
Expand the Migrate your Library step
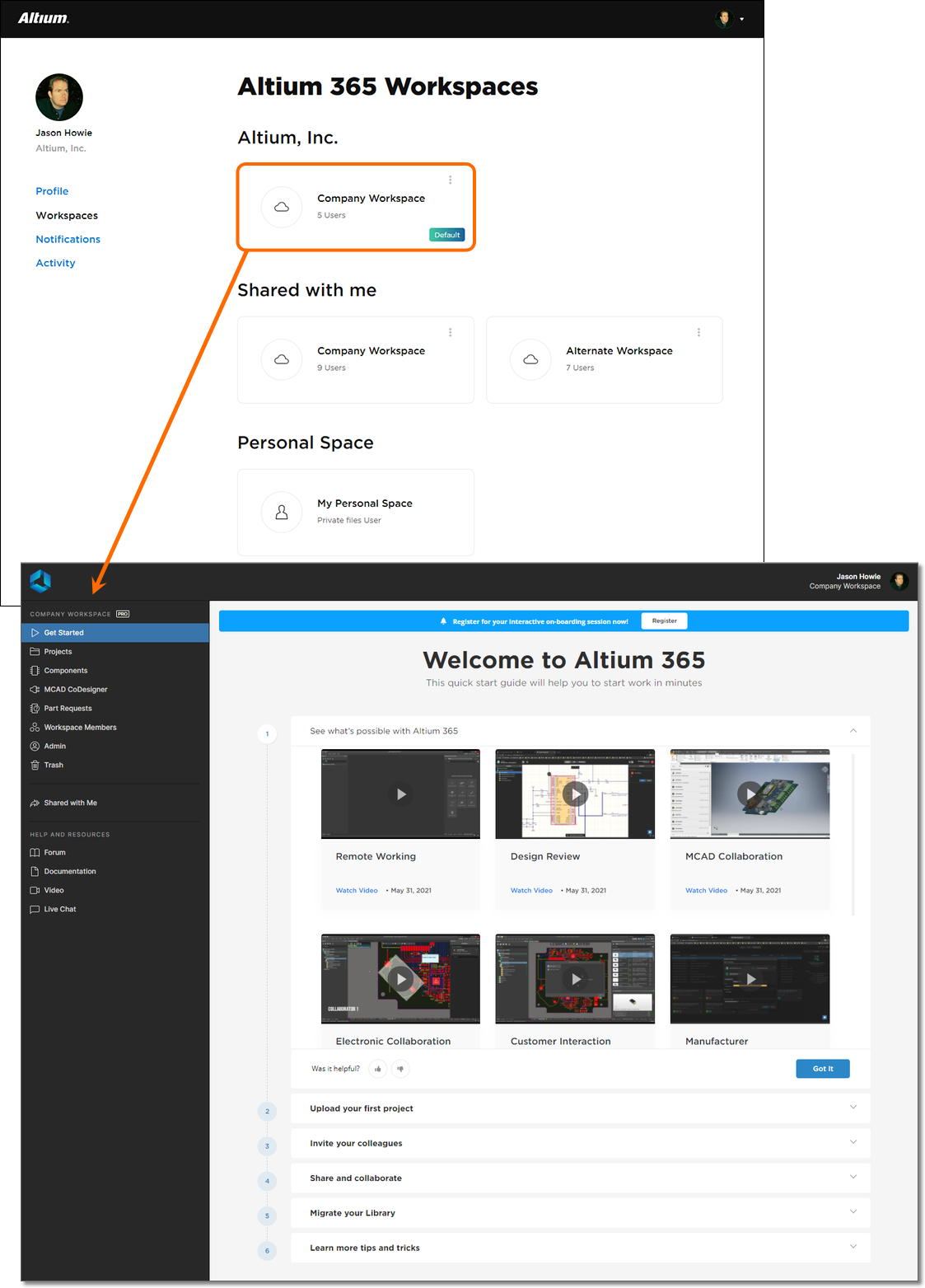point(853,1212)
